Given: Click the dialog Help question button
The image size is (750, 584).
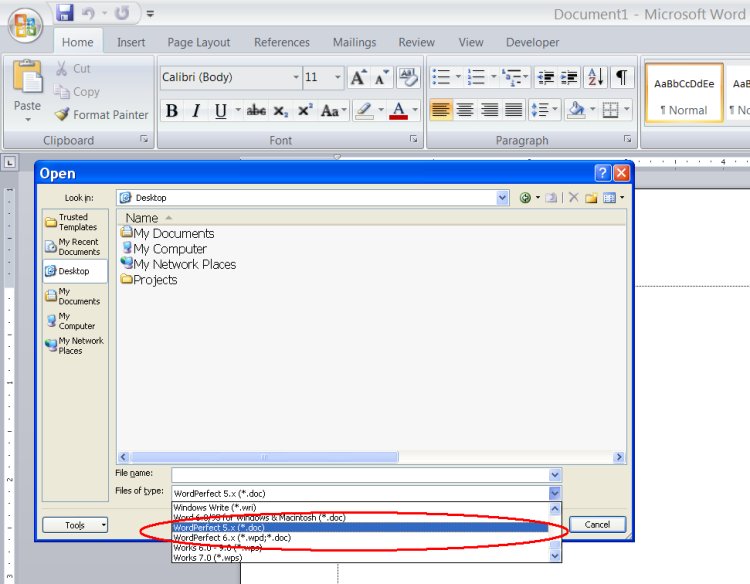Looking at the screenshot, I should point(603,173).
